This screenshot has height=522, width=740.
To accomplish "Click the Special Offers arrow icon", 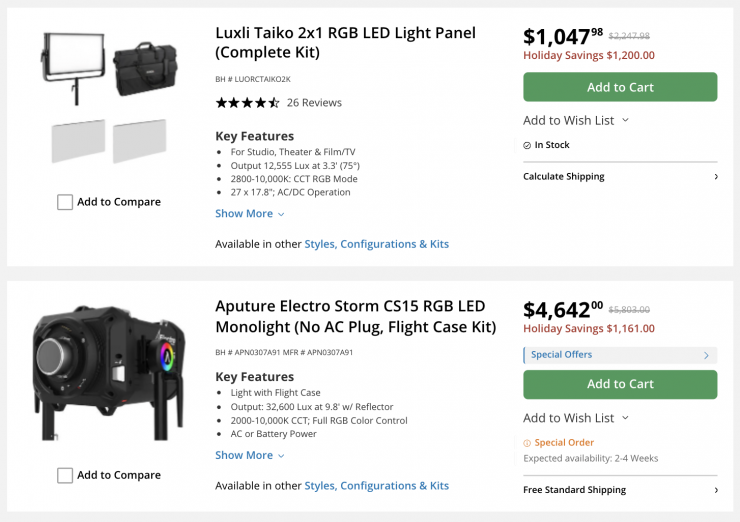I will tap(706, 355).
